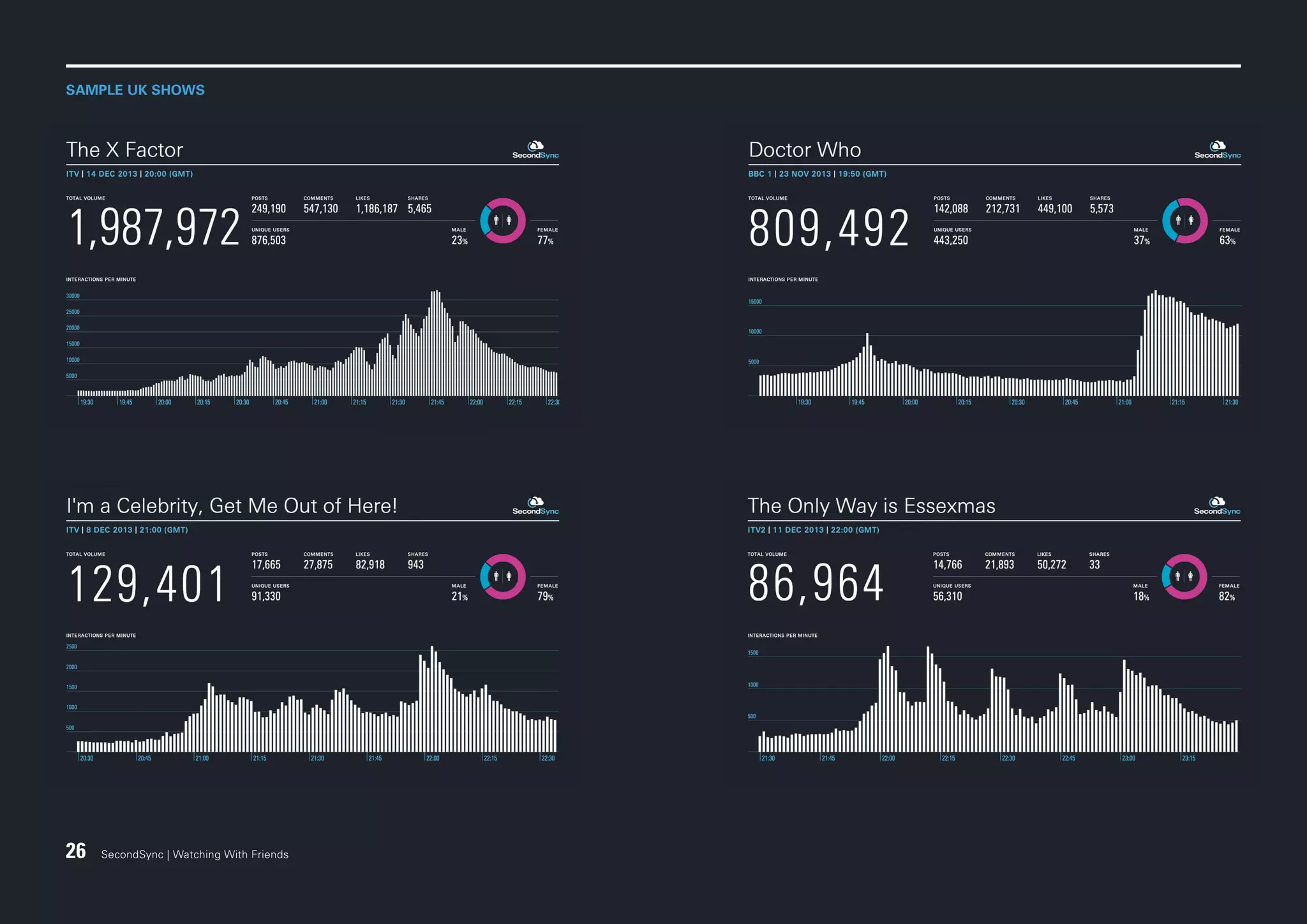Image resolution: width=1307 pixels, height=924 pixels.
Task: Click the page number 26 in footer
Action: click(x=76, y=851)
